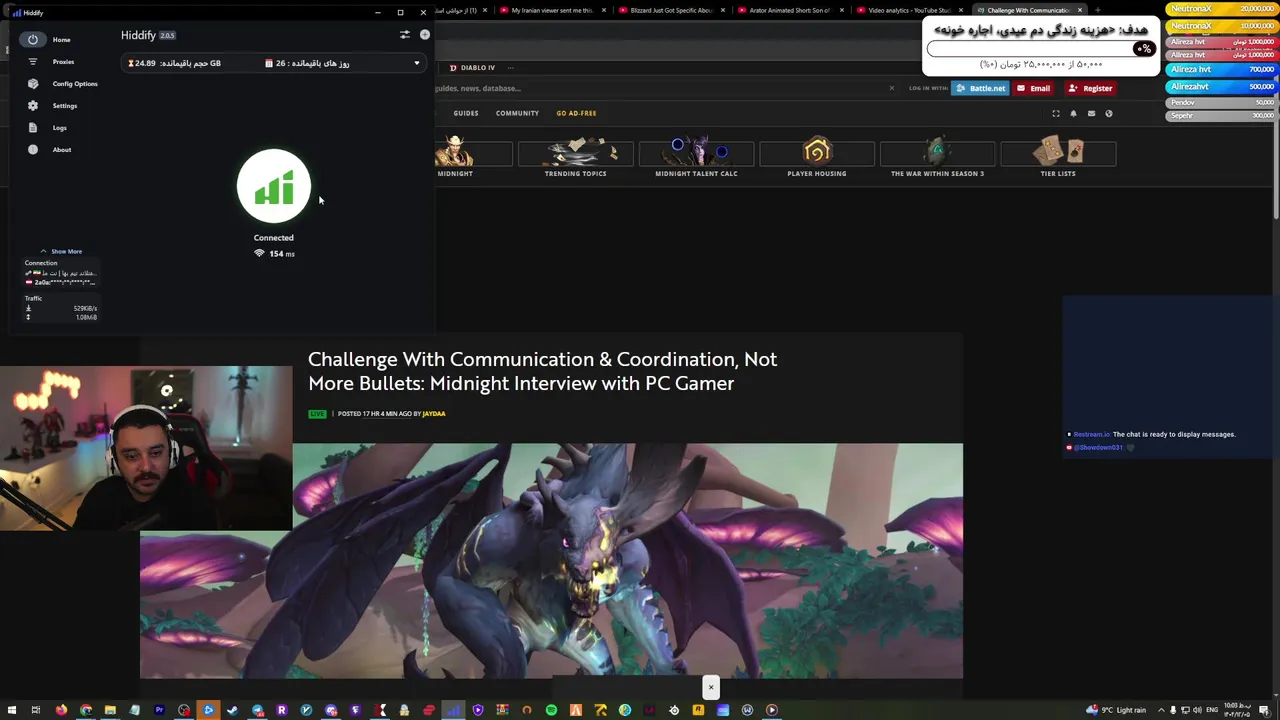Open the mail envelope icon on Wowhead
1280x720 pixels.
[1091, 113]
